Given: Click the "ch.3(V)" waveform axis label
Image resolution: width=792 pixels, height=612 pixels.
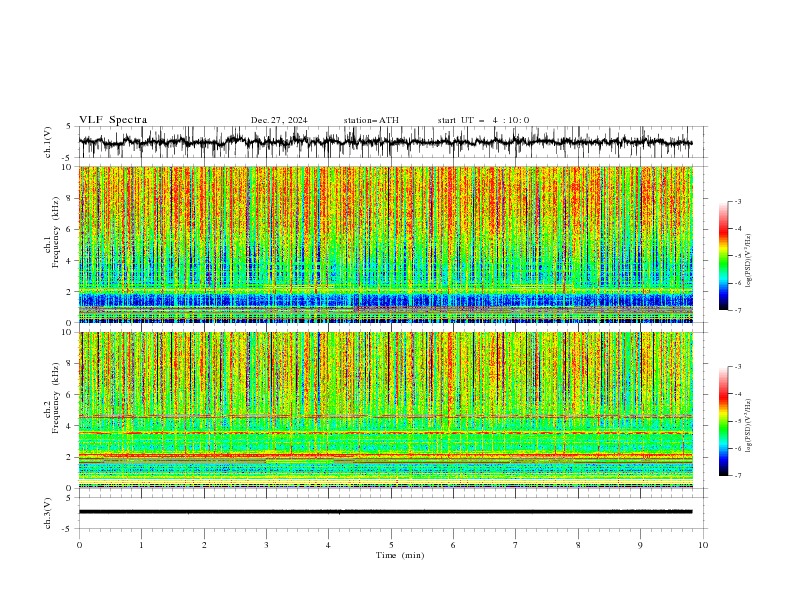Looking at the screenshot, I should click(48, 513).
